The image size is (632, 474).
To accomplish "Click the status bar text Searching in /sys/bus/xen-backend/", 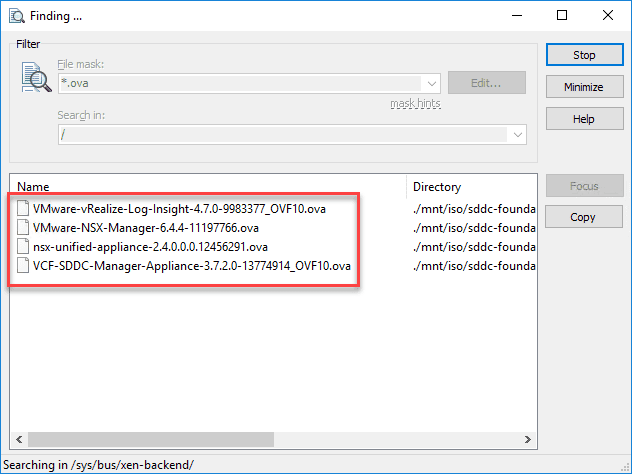I will click(x=98, y=465).
